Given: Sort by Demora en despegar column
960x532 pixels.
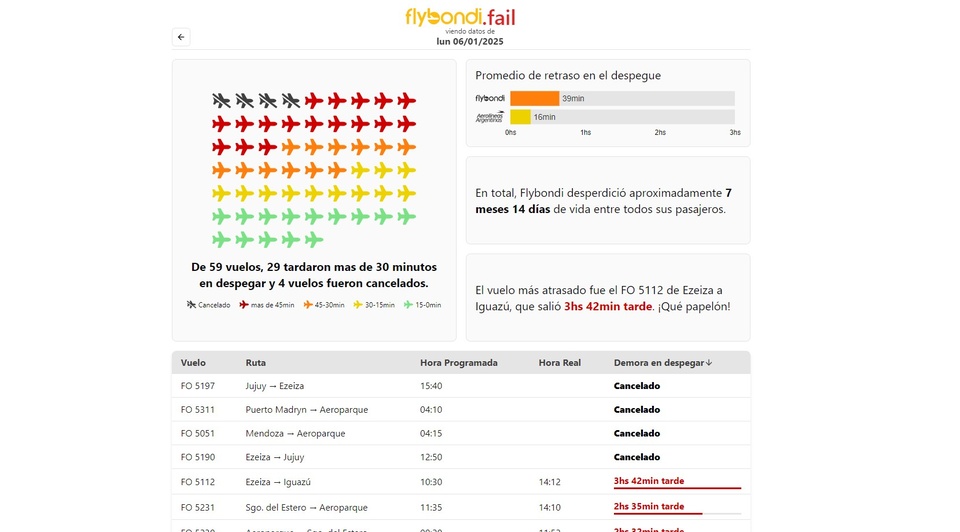Looking at the screenshot, I should pos(663,363).
